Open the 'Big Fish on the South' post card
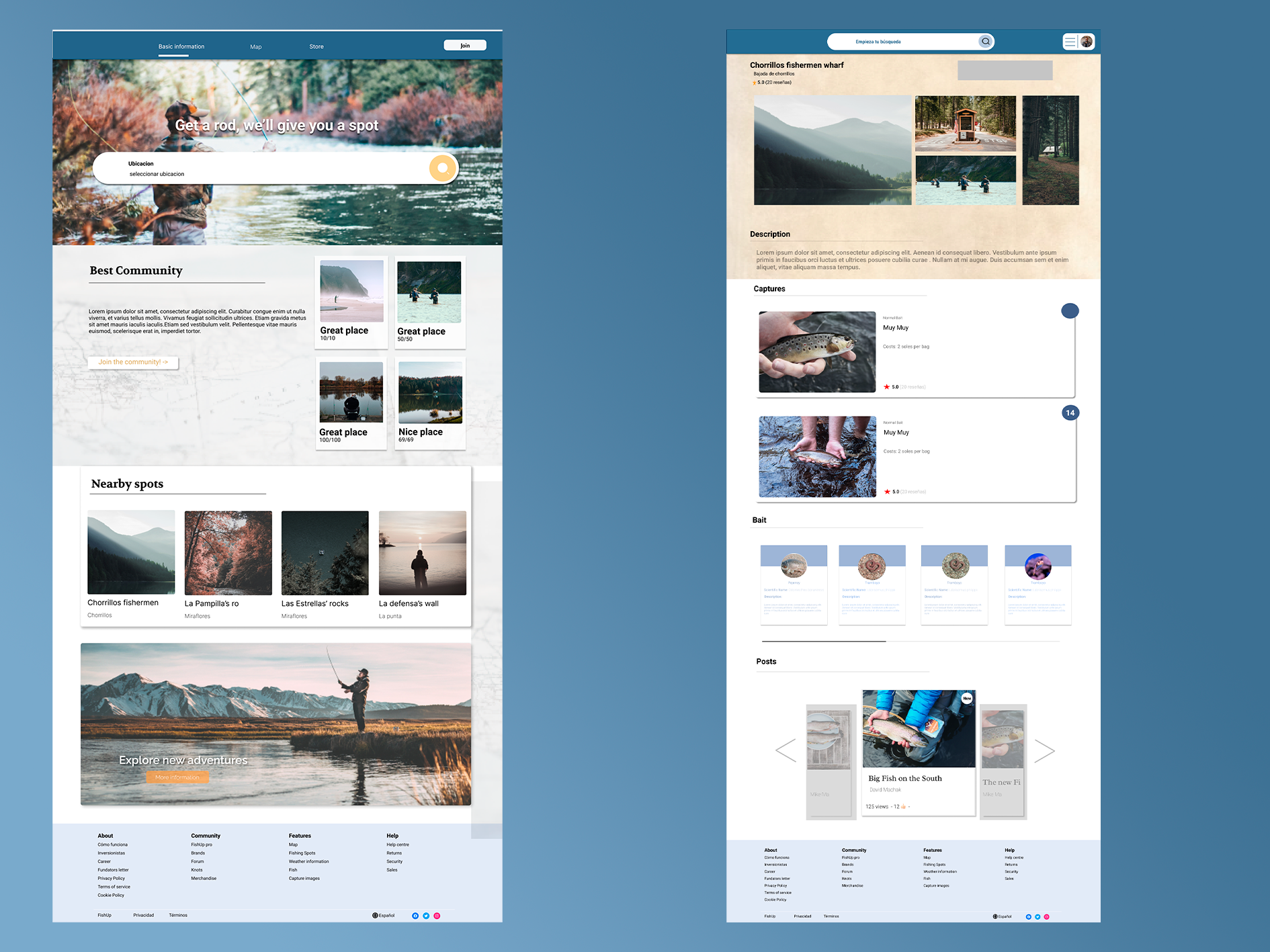Image resolution: width=1270 pixels, height=952 pixels. (x=919, y=752)
